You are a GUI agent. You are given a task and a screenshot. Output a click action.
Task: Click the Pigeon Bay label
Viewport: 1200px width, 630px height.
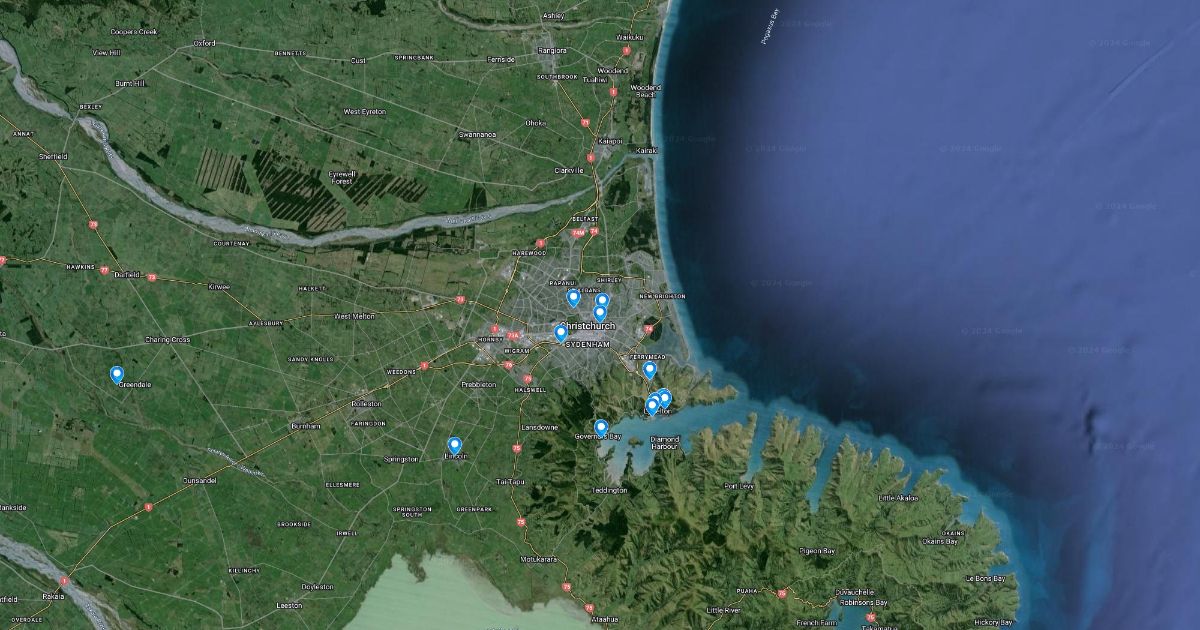click(x=817, y=550)
